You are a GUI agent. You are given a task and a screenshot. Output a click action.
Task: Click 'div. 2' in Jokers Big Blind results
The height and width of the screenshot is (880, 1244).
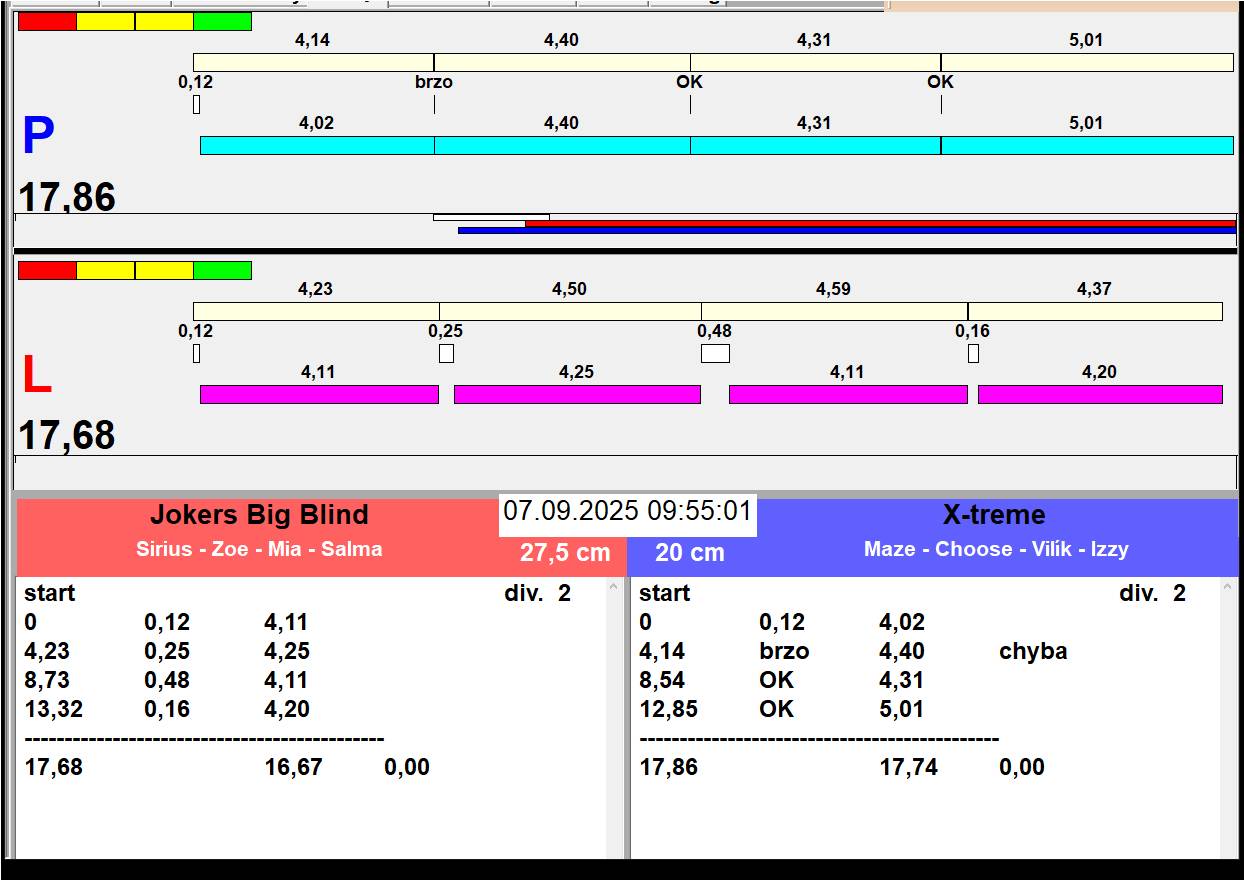click(x=538, y=593)
